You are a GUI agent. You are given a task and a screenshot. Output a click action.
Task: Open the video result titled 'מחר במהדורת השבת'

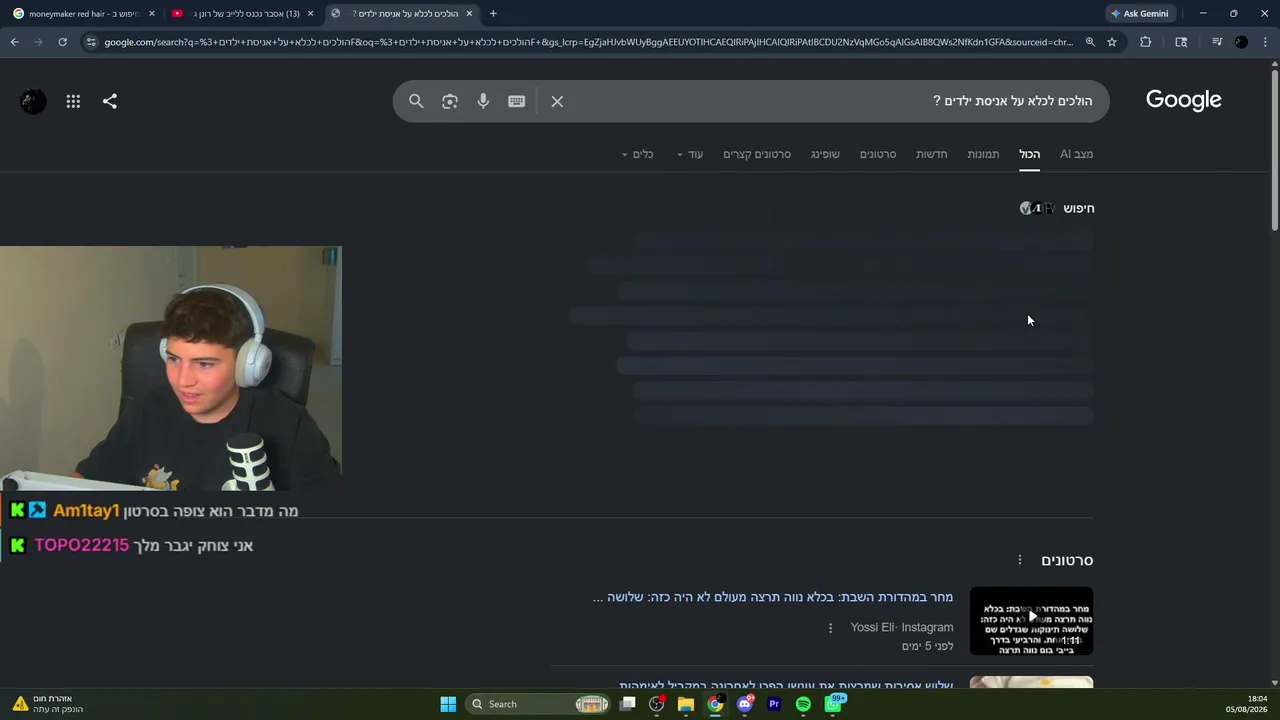(773, 597)
